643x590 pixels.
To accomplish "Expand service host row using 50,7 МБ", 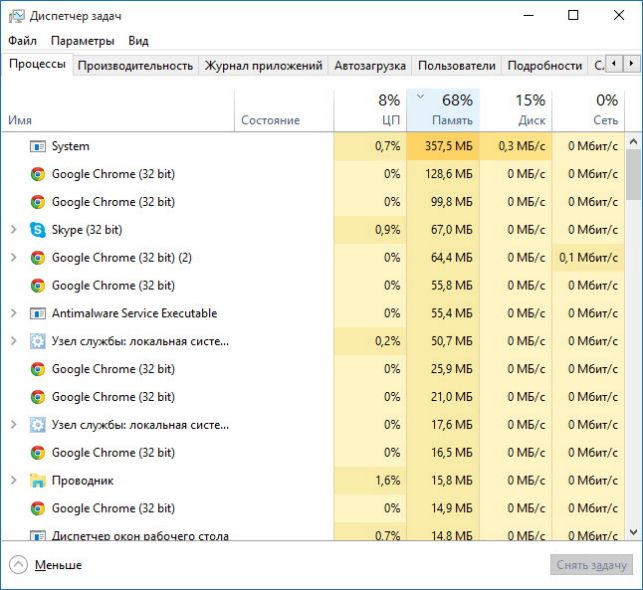I will tap(14, 341).
